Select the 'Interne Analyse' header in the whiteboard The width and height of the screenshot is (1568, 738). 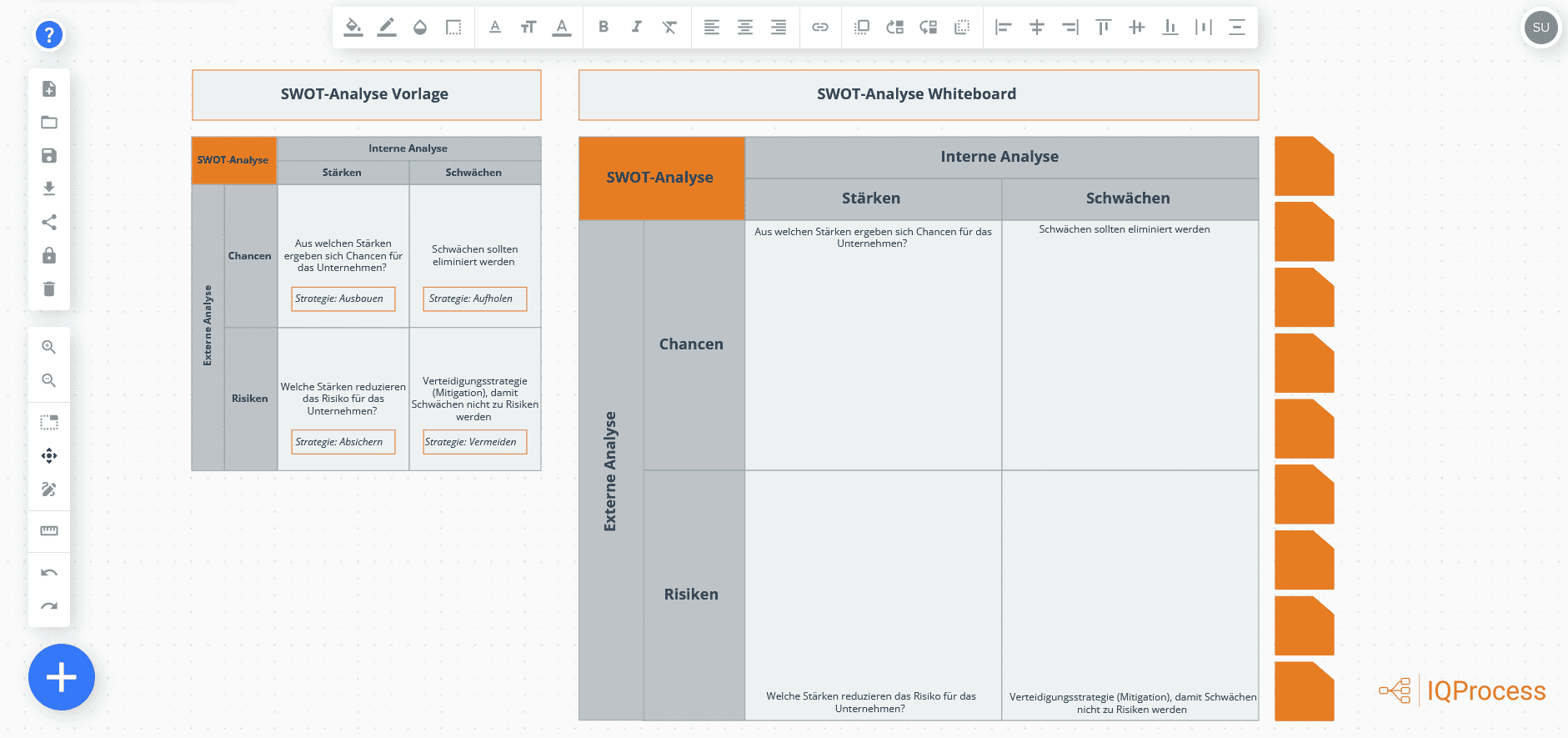pos(1001,157)
